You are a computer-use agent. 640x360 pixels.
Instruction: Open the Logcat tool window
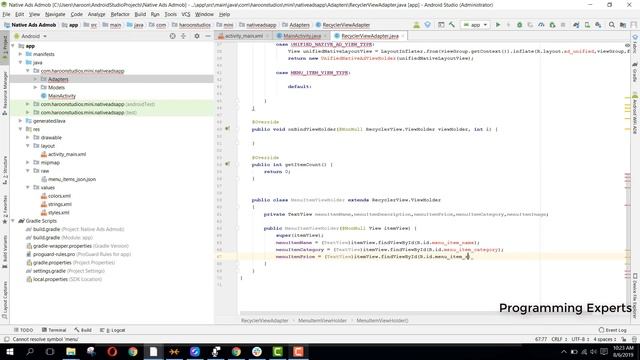click(113, 330)
